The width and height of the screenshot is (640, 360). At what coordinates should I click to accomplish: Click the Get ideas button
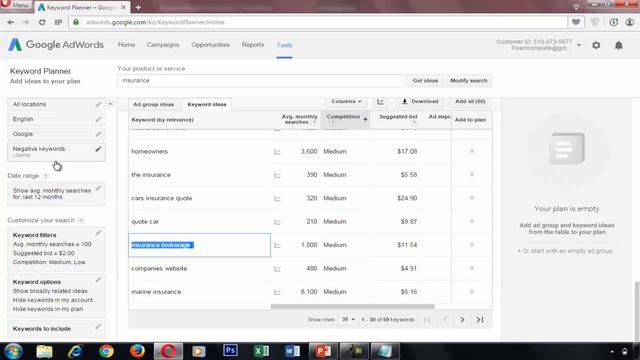pyautogui.click(x=425, y=81)
